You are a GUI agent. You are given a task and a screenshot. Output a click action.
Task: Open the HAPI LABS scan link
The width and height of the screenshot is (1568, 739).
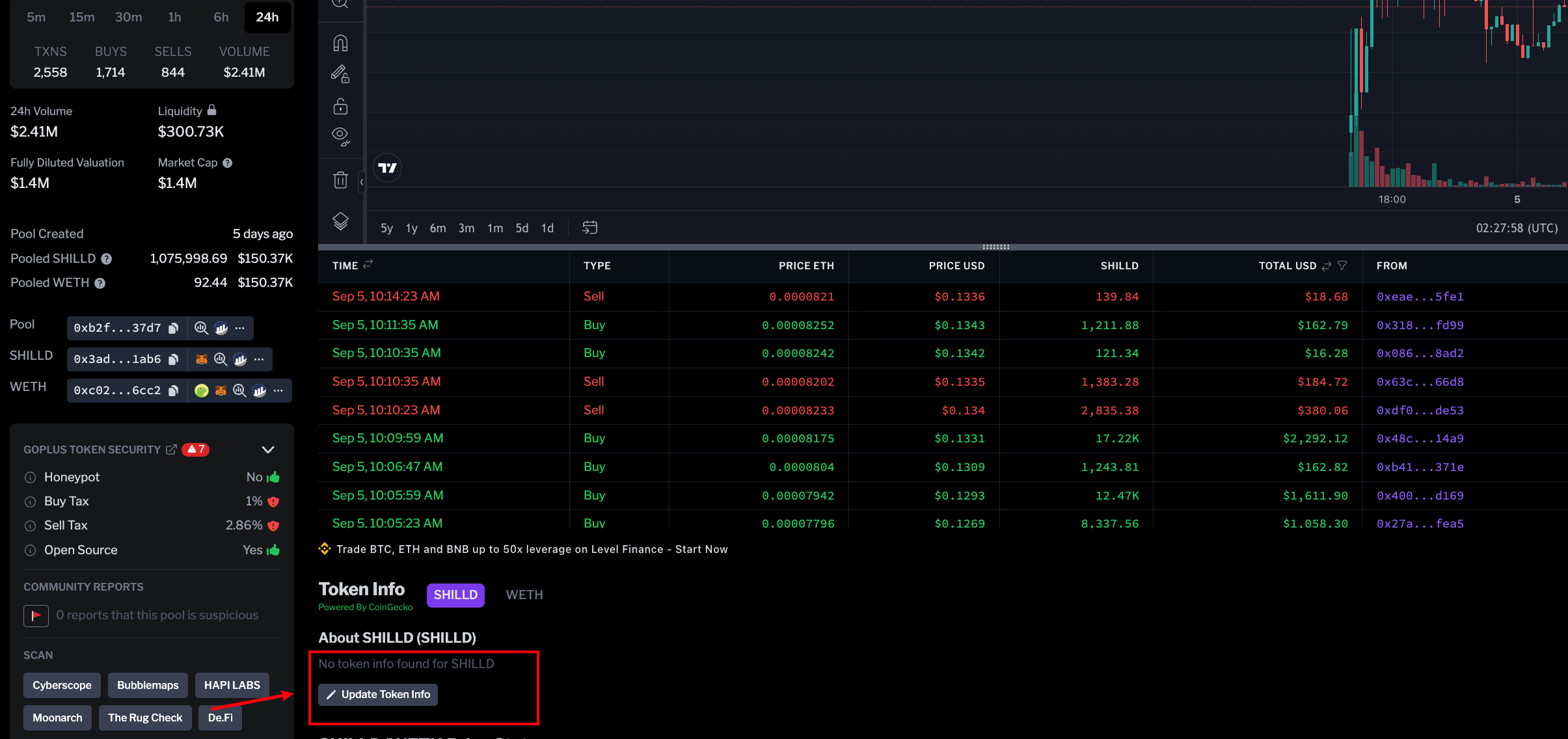[x=232, y=686]
